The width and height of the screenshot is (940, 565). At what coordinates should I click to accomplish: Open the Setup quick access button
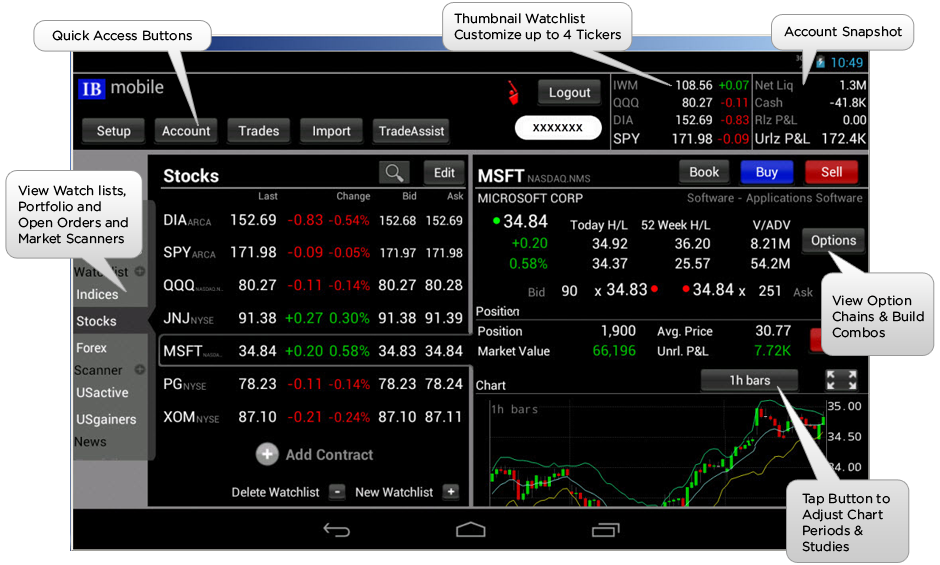pos(113,131)
